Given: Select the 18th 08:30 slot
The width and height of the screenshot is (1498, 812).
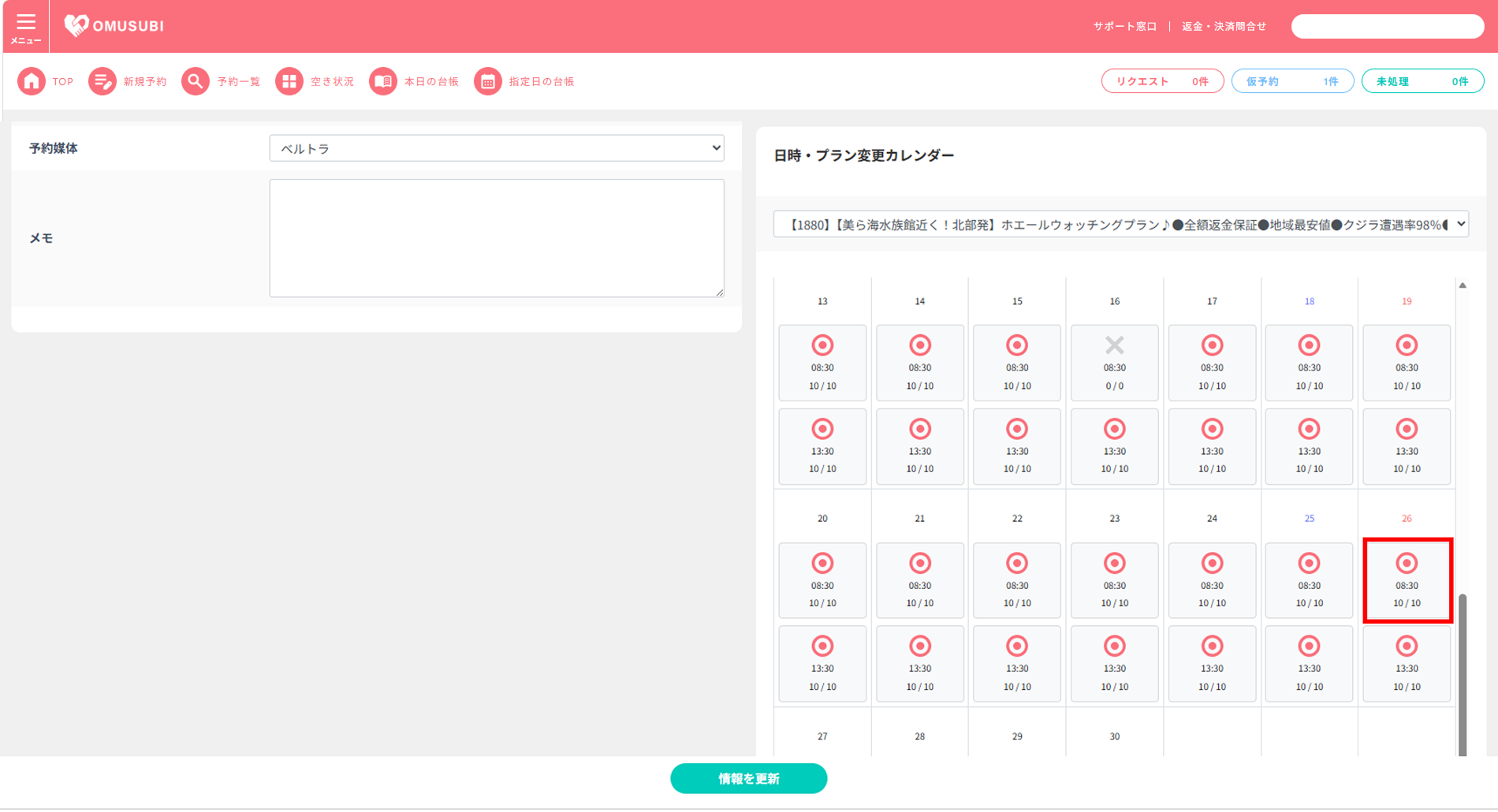Looking at the screenshot, I should tap(1310, 363).
